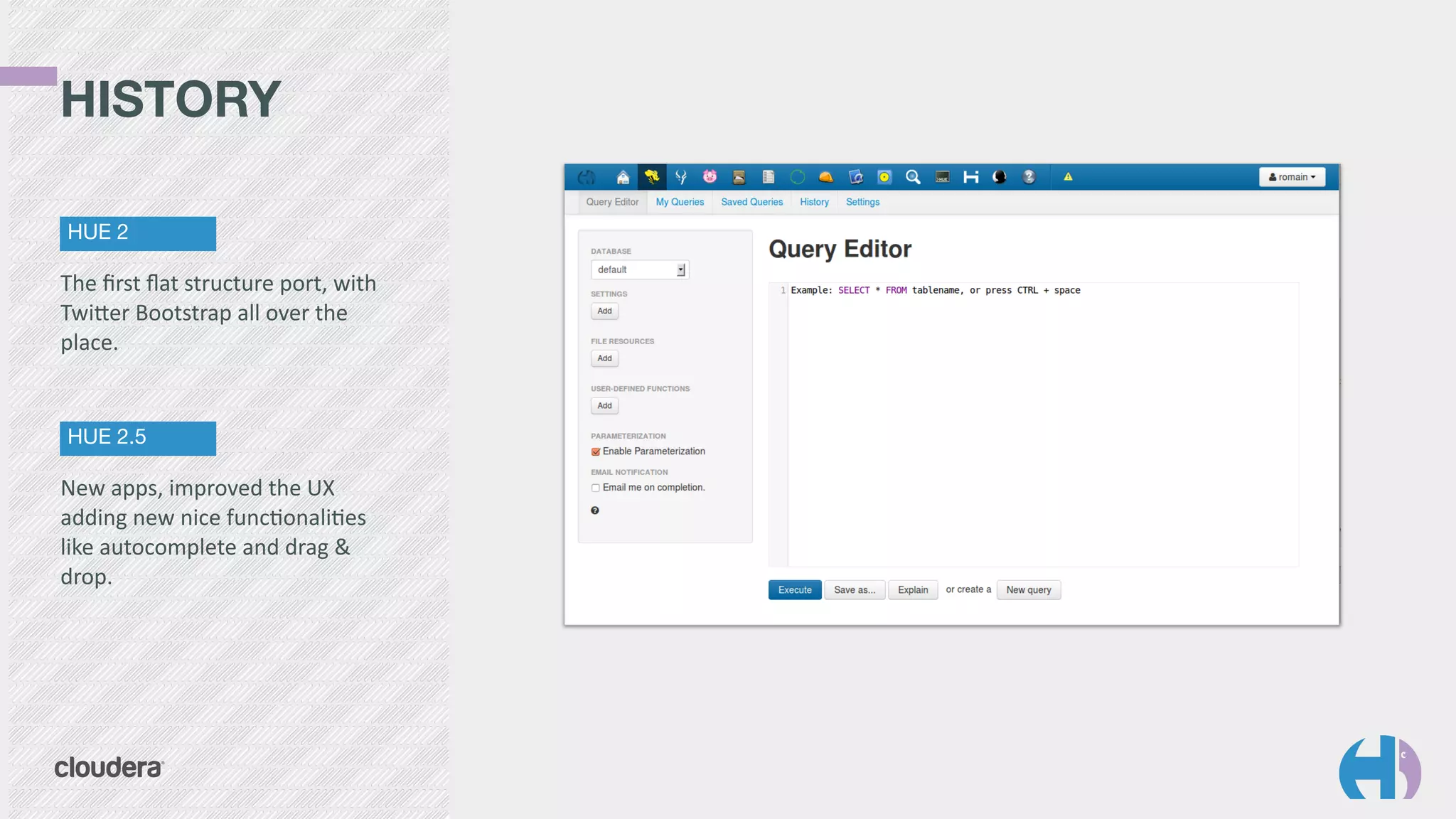Switch to the Saved Queries tab

pos(751,202)
